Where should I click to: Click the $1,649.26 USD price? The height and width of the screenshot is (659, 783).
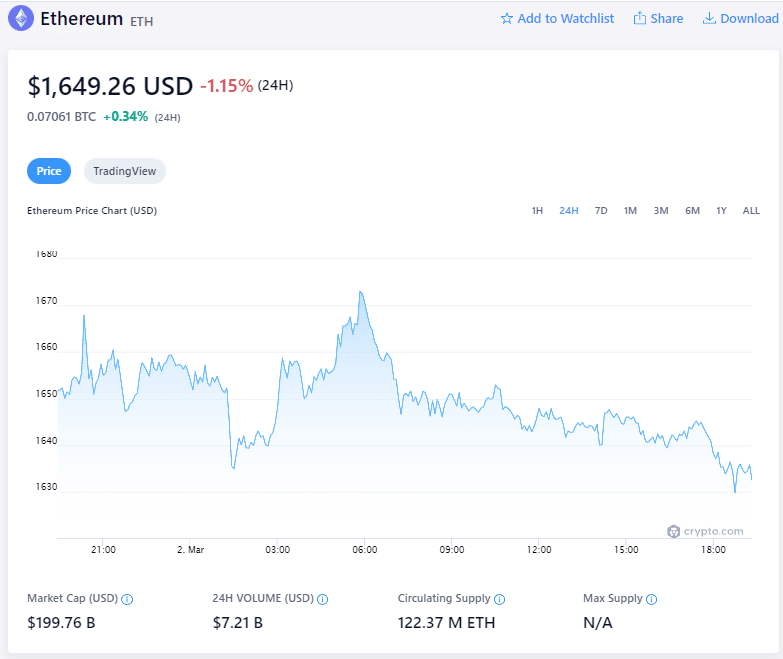coord(110,86)
